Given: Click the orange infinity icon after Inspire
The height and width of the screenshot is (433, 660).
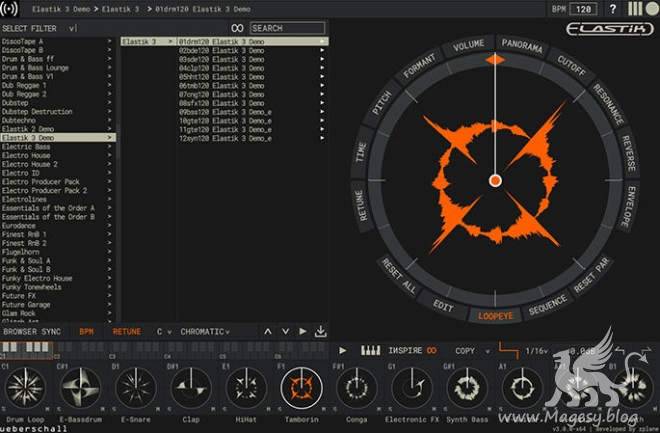Looking at the screenshot, I should 432,351.
